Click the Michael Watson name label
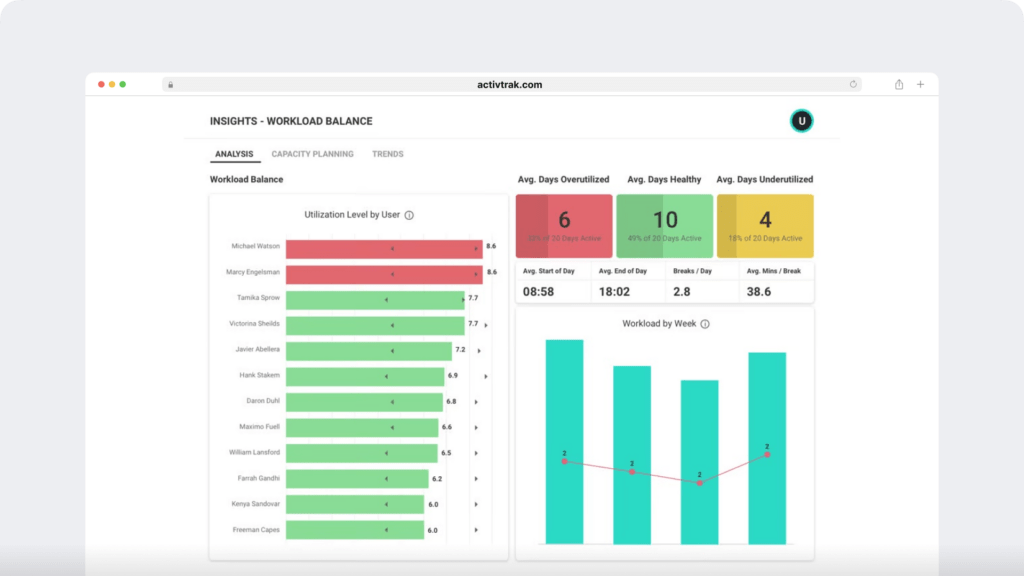This screenshot has height=576, width=1024. [255, 246]
